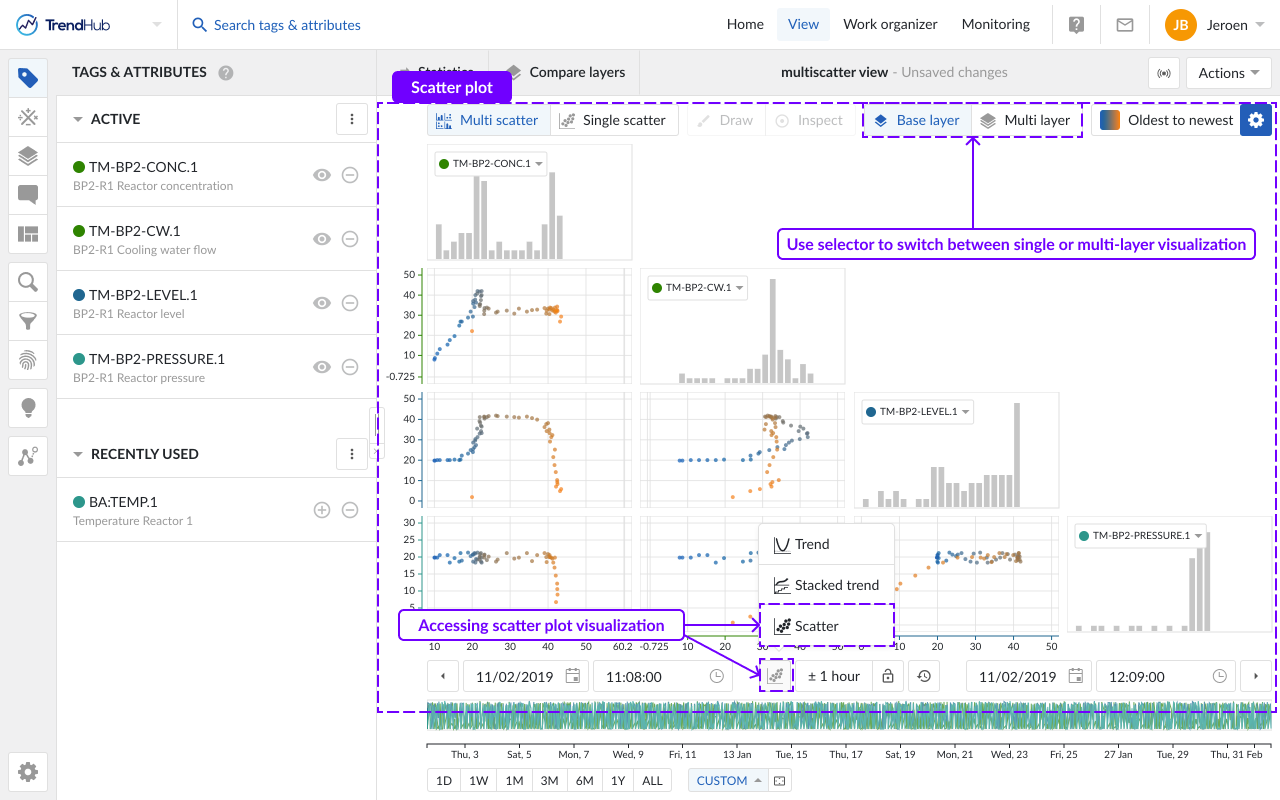Open the search magnifier in left sidebar

pyautogui.click(x=28, y=282)
